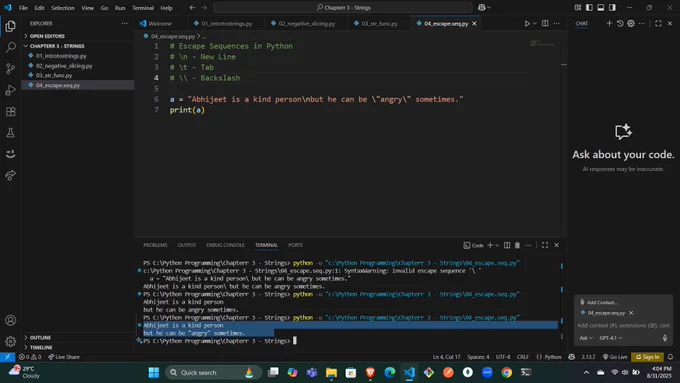Open Explorer views and more actions ellipsis
680x383 pixels.
click(124, 23)
